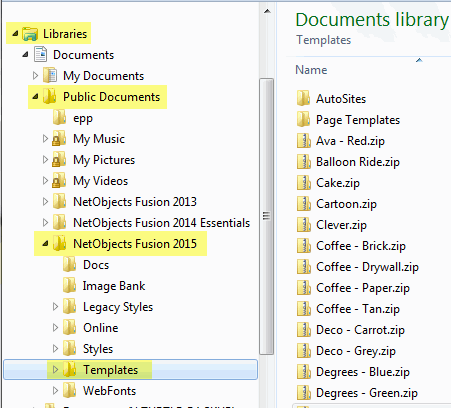Screen dimensions: 451x408
Task: Click the AutoSites folder icon
Action: 304,99
